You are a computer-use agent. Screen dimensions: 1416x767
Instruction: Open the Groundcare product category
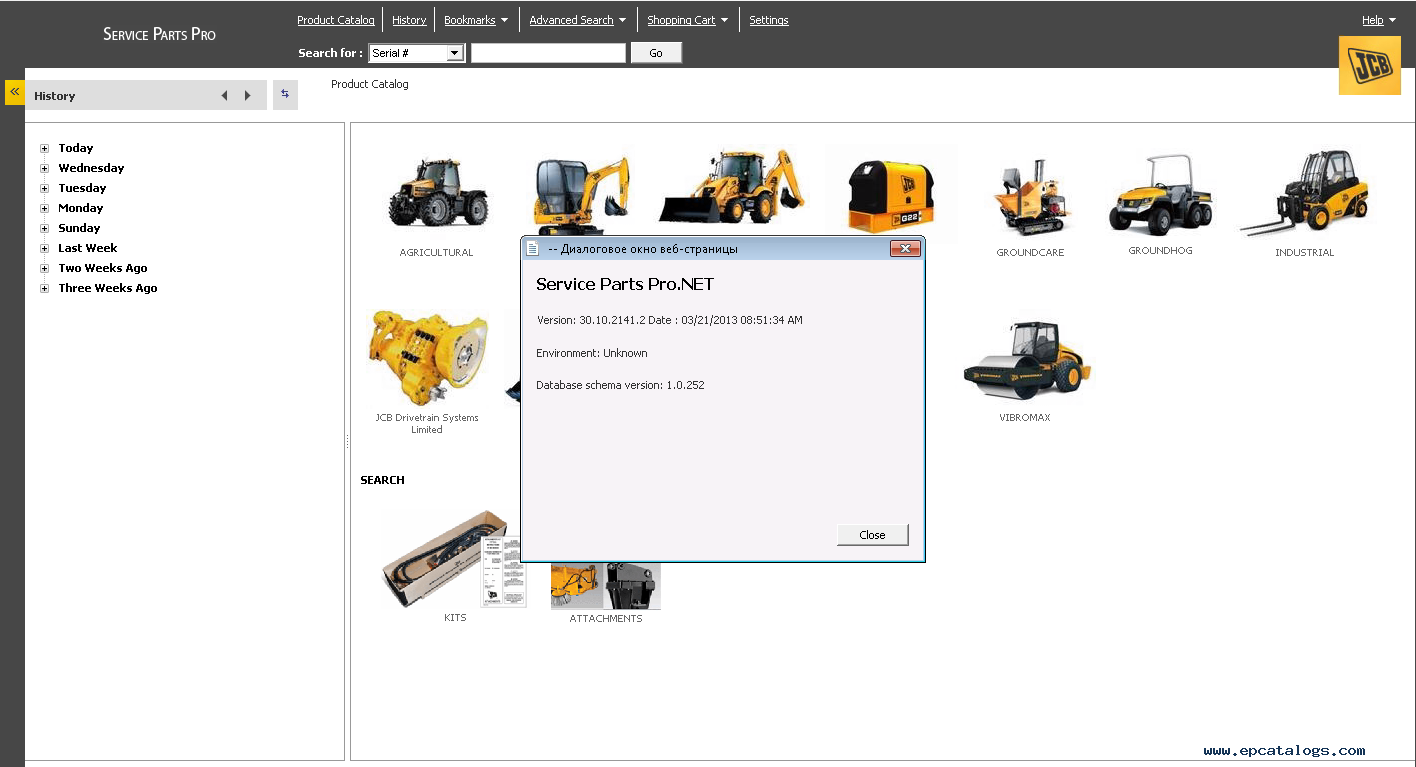click(1030, 205)
